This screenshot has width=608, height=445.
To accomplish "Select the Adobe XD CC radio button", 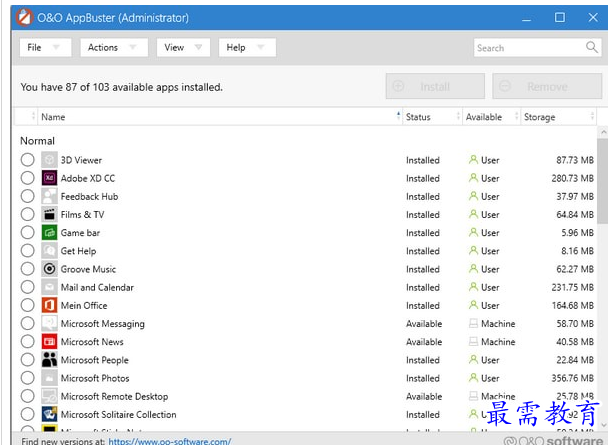I will pyautogui.click(x=28, y=178).
